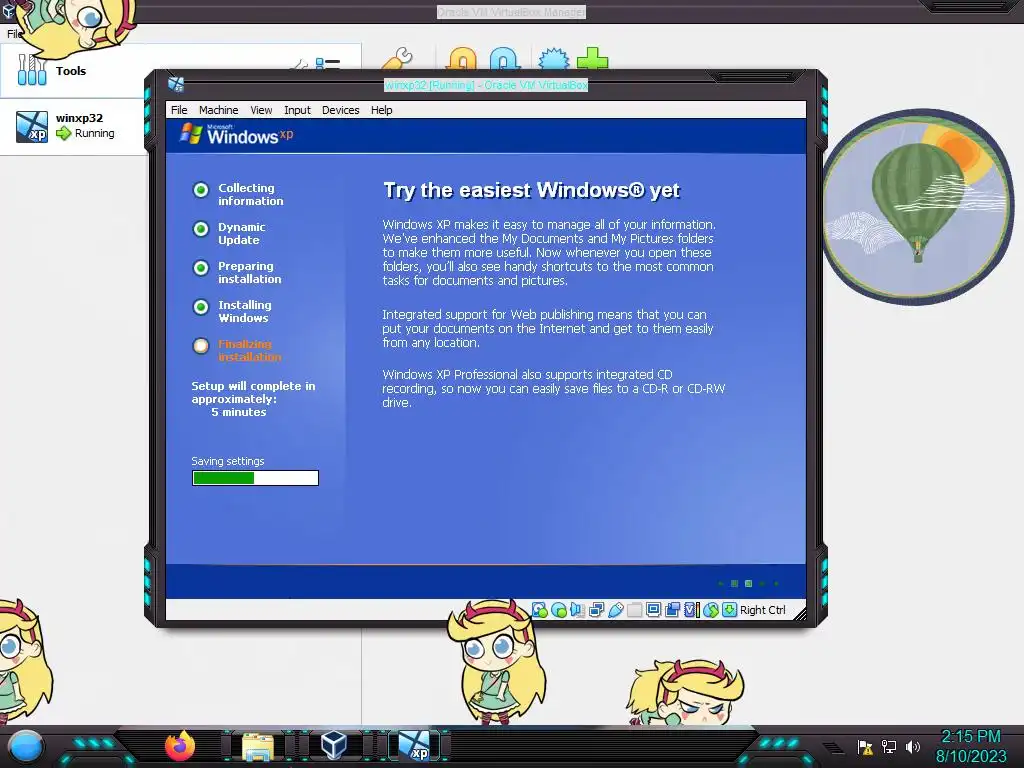
Task: Click the VM window resize grip corner
Action: (799, 613)
